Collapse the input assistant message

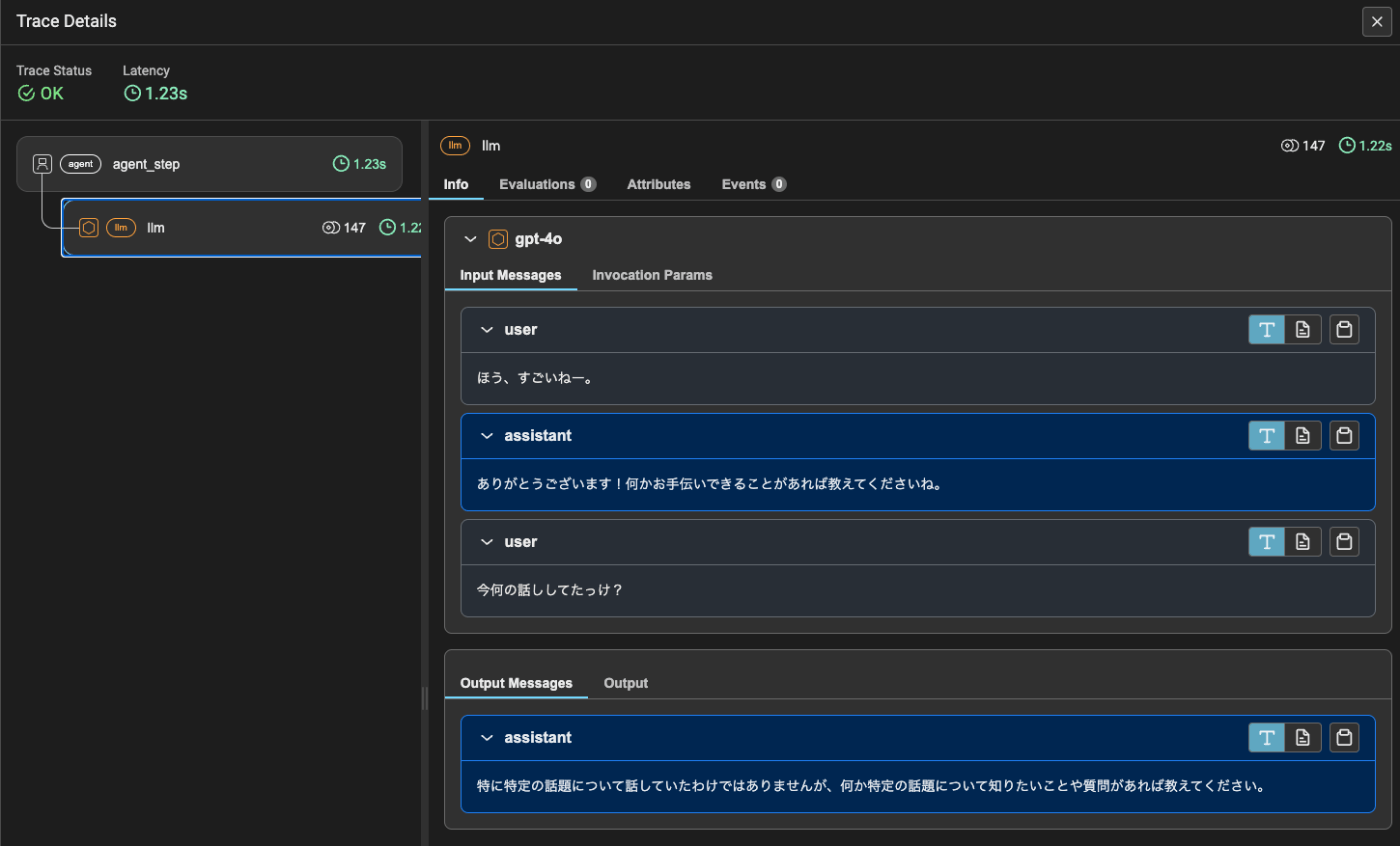pos(487,436)
